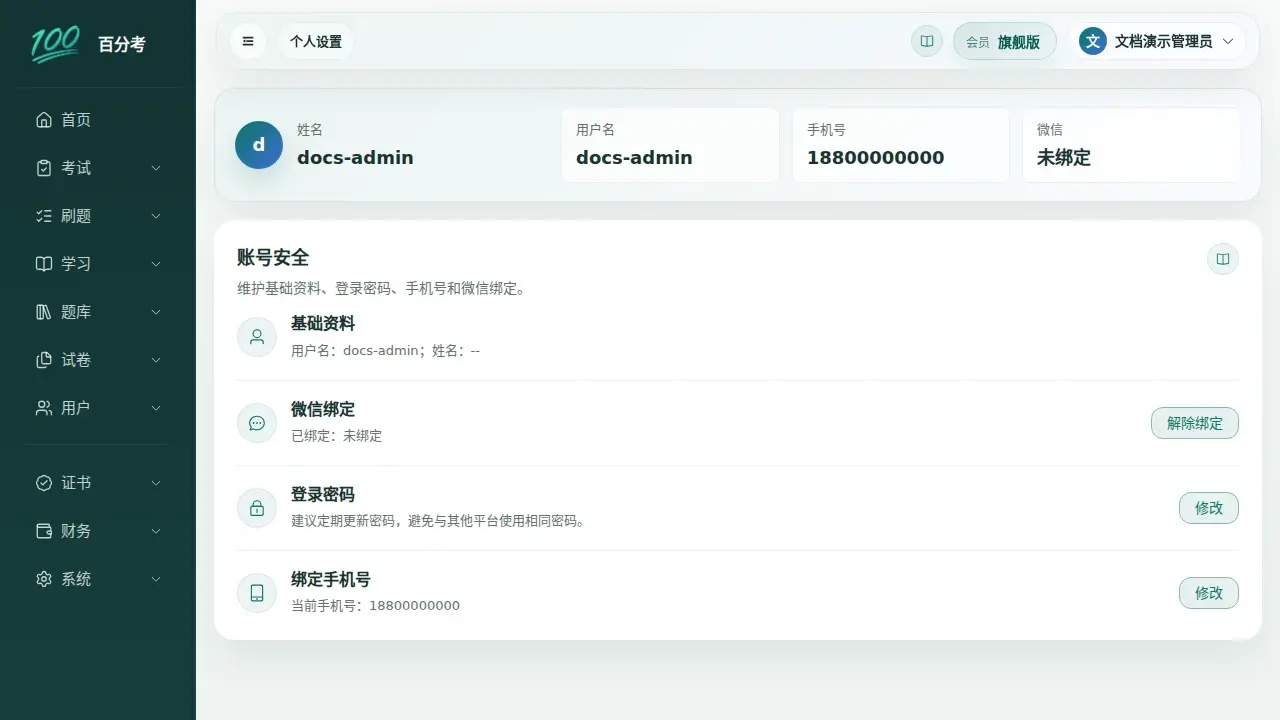Expand the 财务 menu chevron

point(156,531)
